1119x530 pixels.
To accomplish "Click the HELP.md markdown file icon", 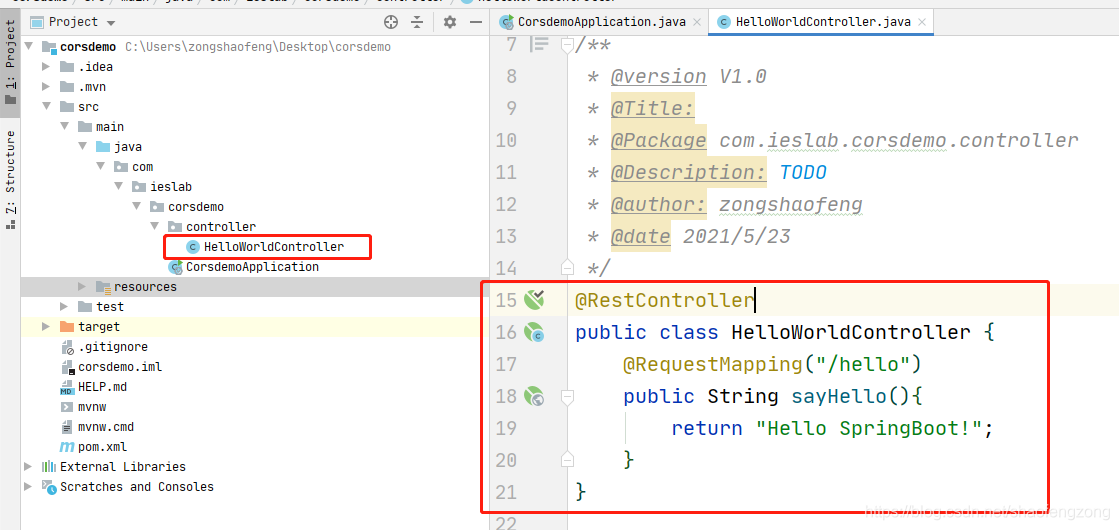I will pyautogui.click(x=67, y=387).
